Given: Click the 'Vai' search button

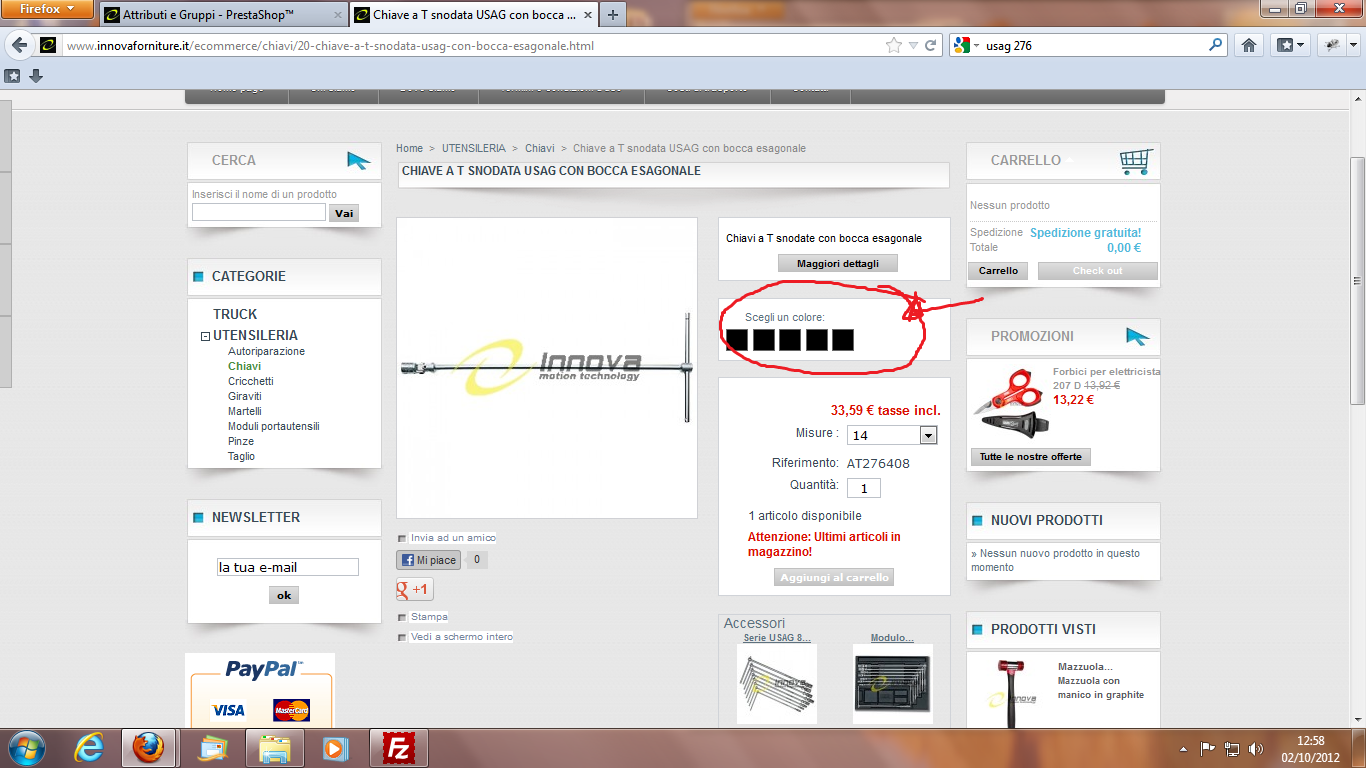Looking at the screenshot, I should (344, 213).
